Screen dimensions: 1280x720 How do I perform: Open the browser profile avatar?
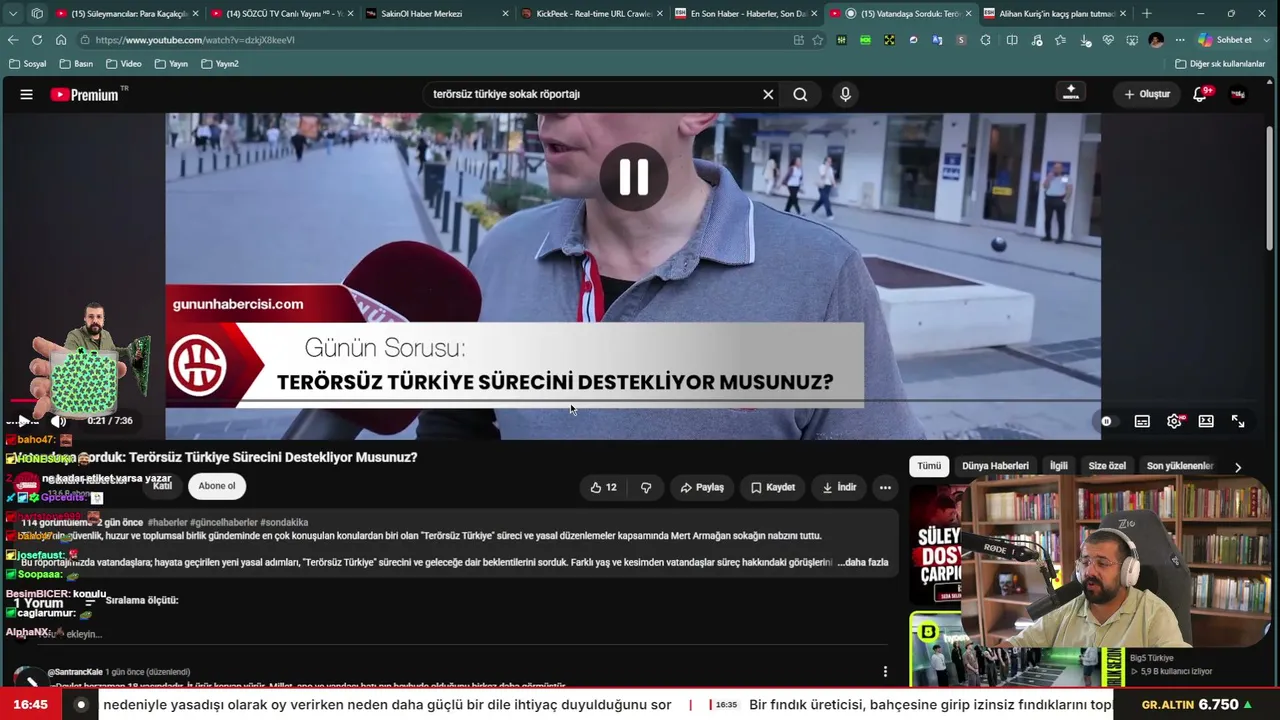pos(1157,40)
